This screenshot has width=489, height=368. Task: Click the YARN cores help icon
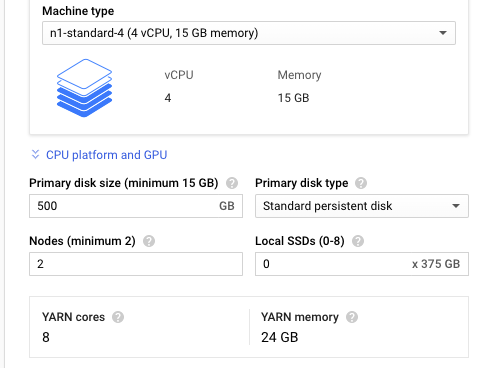coord(118,317)
